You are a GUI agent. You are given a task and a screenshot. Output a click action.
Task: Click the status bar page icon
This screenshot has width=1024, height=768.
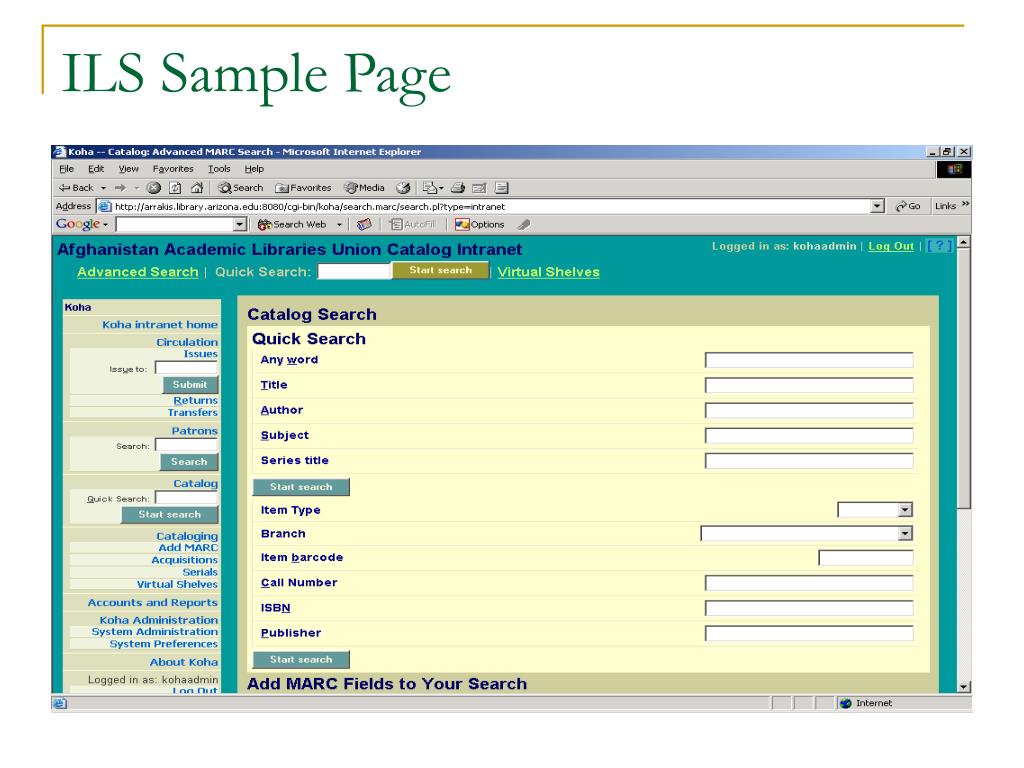59,703
